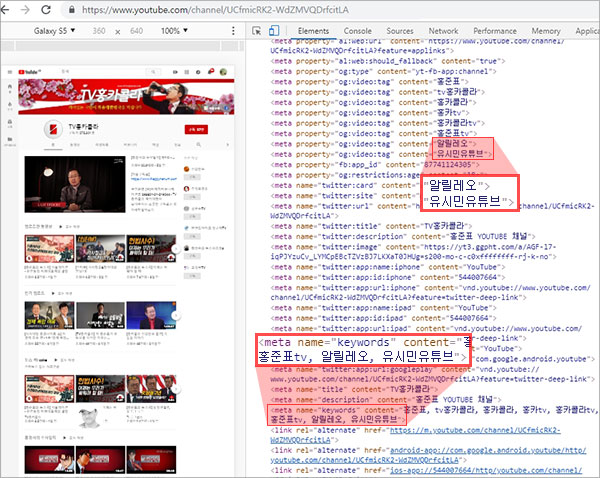The image size is (600, 478).
Task: Click the blue link in the featured video description
Action: pos(153,179)
